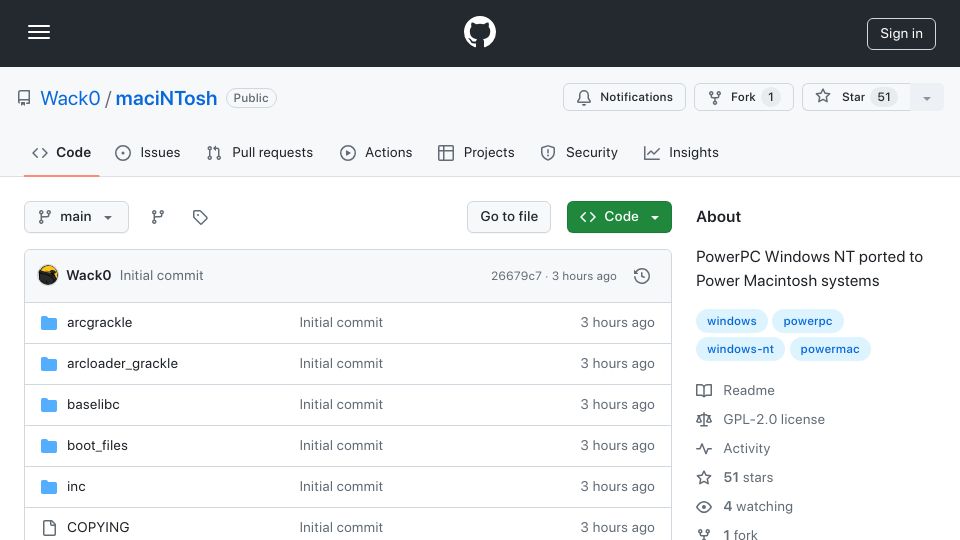Open the Pull requests tab

pos(260,152)
